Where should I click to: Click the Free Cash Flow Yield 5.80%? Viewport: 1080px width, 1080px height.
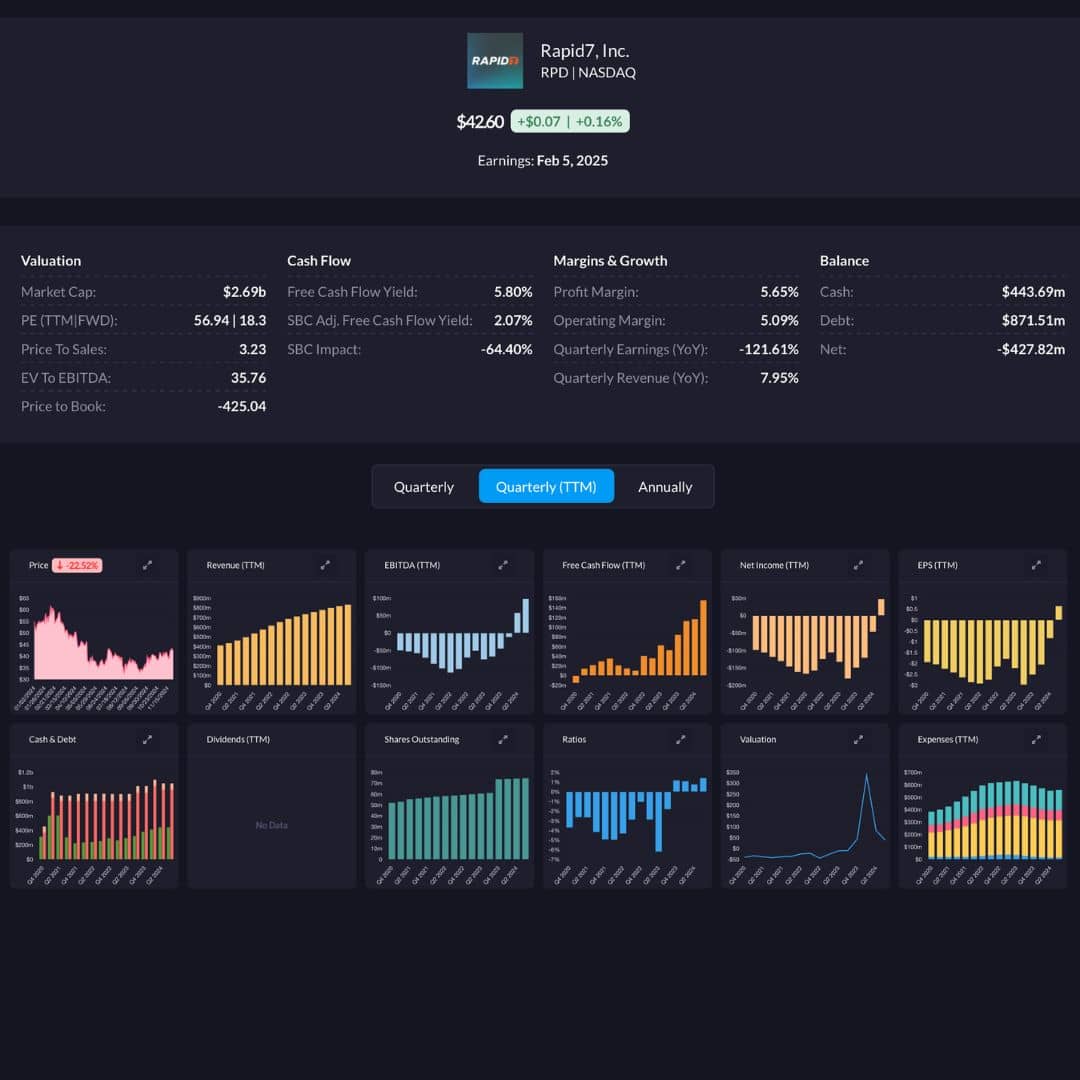513,292
